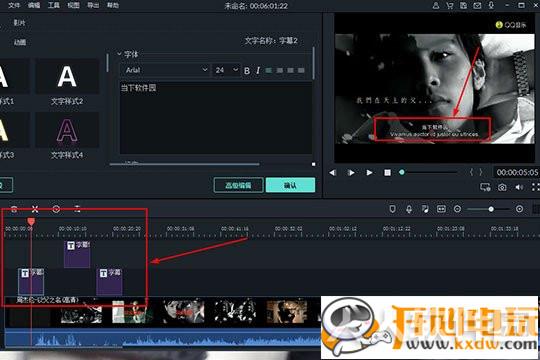Select the third text alignment option
Screen dimensions: 540x360
point(291,70)
